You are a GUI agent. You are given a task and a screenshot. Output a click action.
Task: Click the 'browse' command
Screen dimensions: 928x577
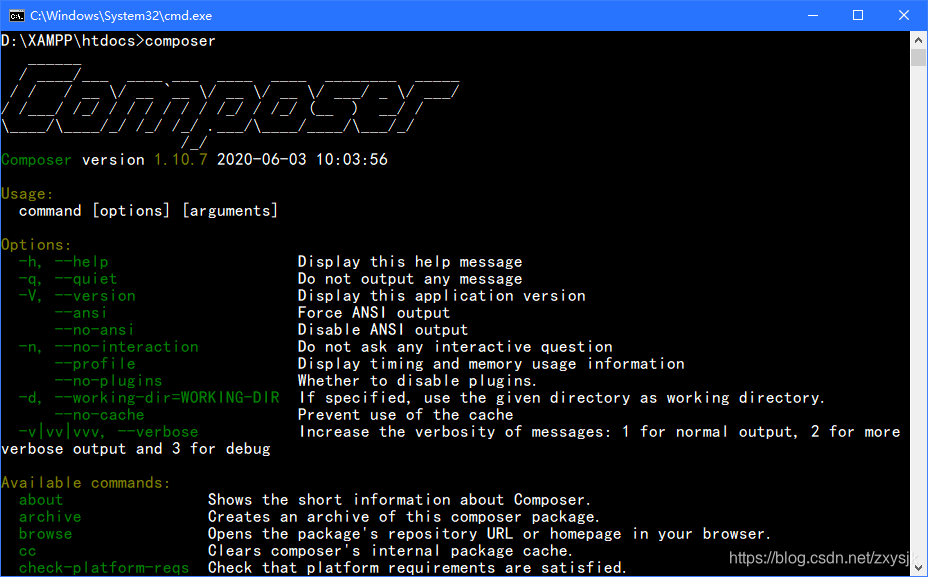pos(46,534)
